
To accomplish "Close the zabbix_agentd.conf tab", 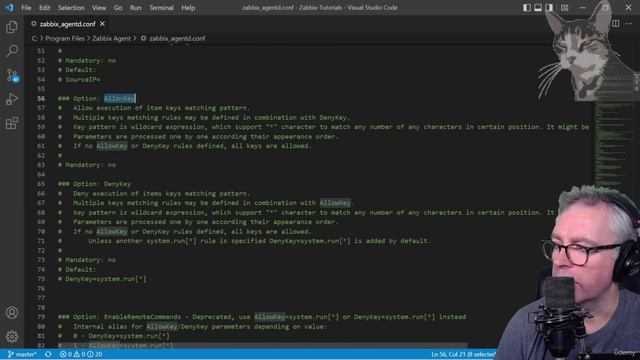I will tap(102, 24).
